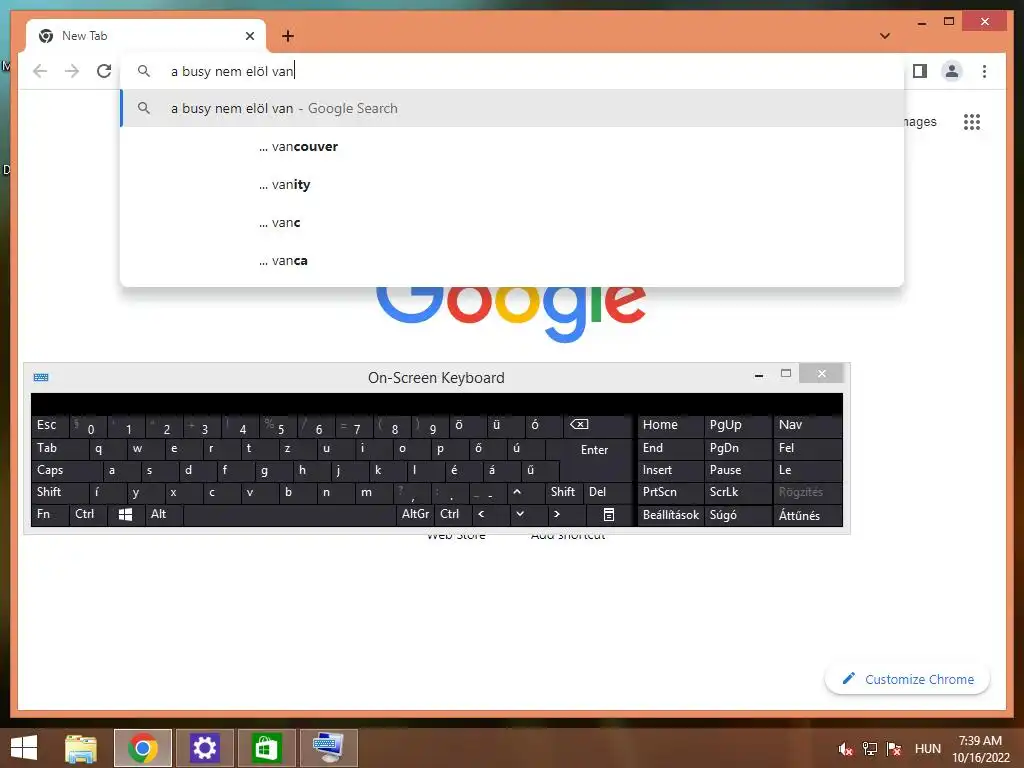Open the settings gear taskbar icon
The image size is (1024, 768).
(204, 748)
